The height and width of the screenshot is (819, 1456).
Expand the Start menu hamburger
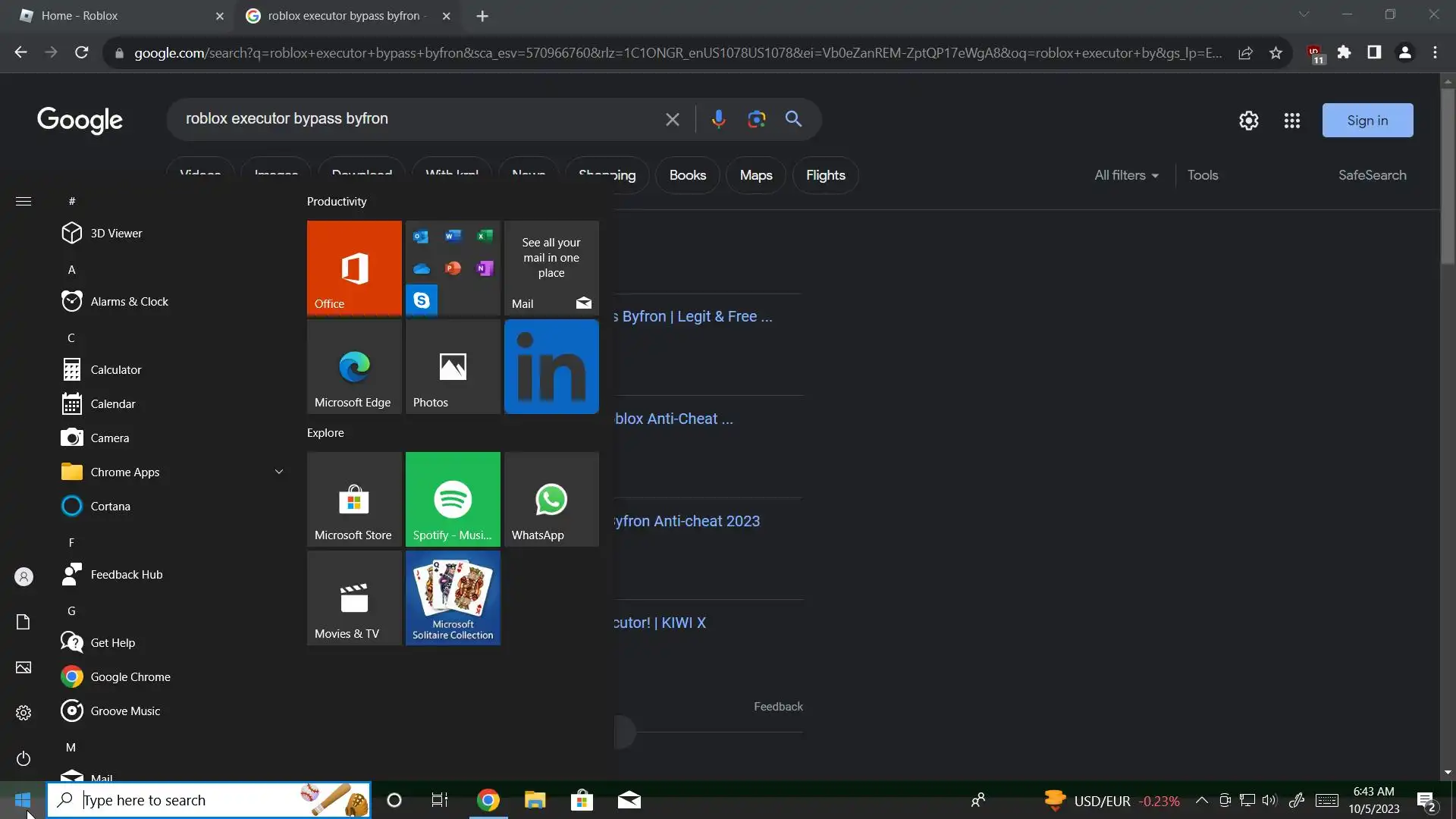point(24,201)
